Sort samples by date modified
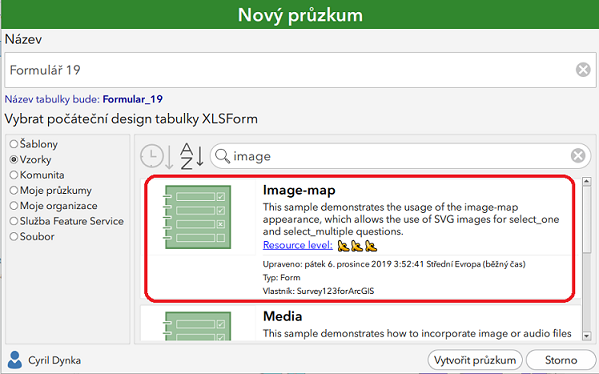The width and height of the screenshot is (599, 374). [157, 156]
